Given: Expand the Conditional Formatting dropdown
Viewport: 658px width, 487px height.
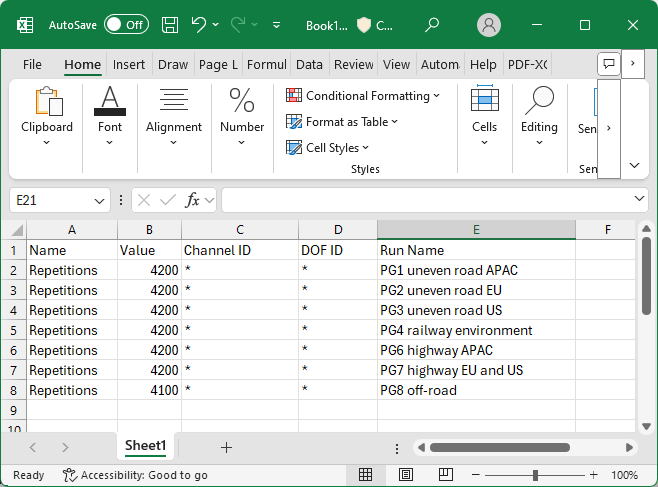Looking at the screenshot, I should [363, 96].
